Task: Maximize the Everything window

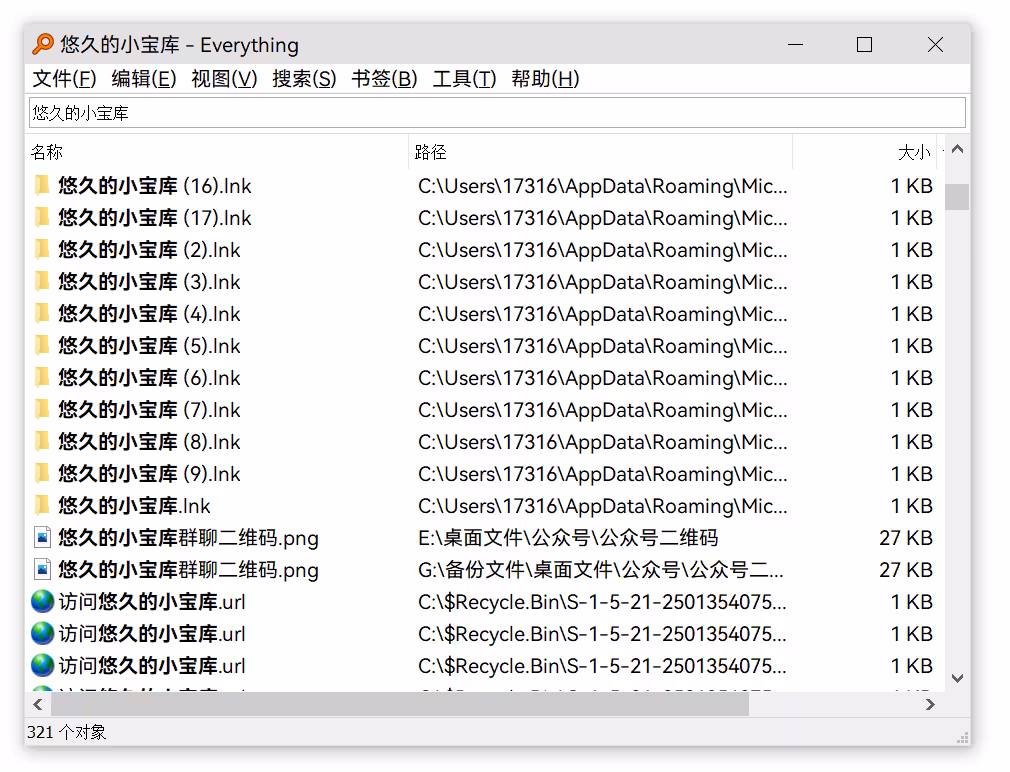Action: pos(864,44)
